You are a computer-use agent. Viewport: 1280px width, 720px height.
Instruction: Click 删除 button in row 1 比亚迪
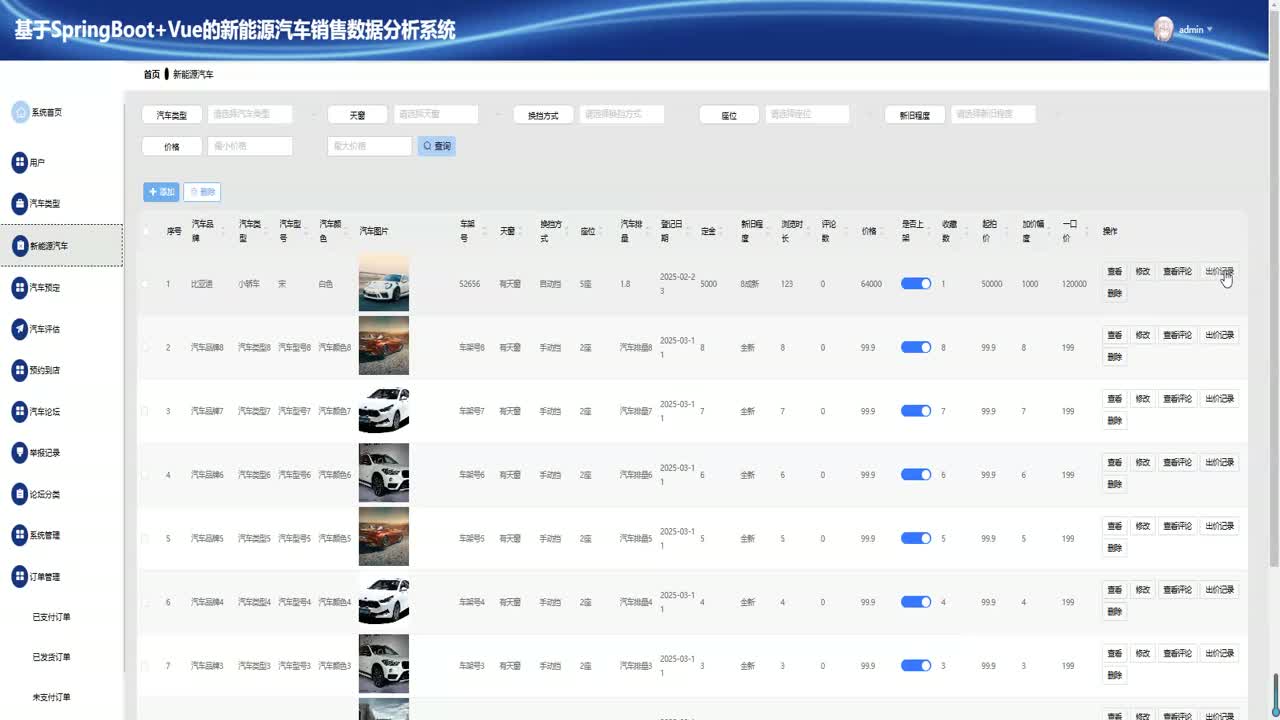click(1114, 294)
